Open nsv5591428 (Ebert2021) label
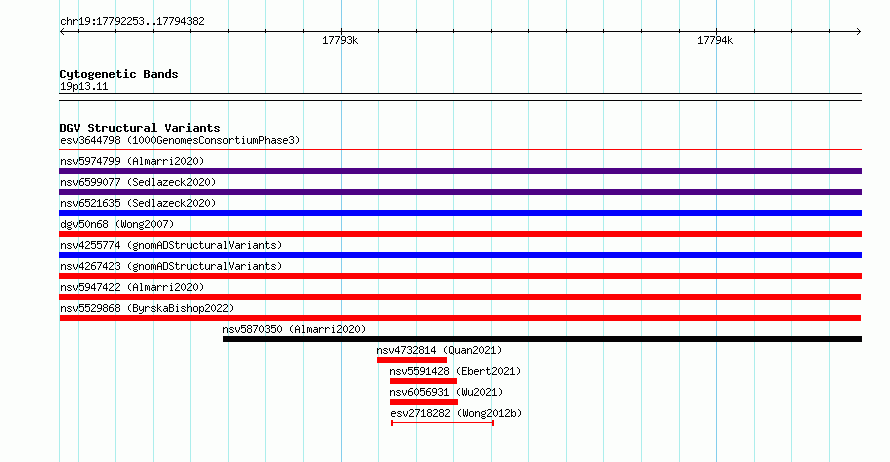890x462 pixels. click(455, 371)
